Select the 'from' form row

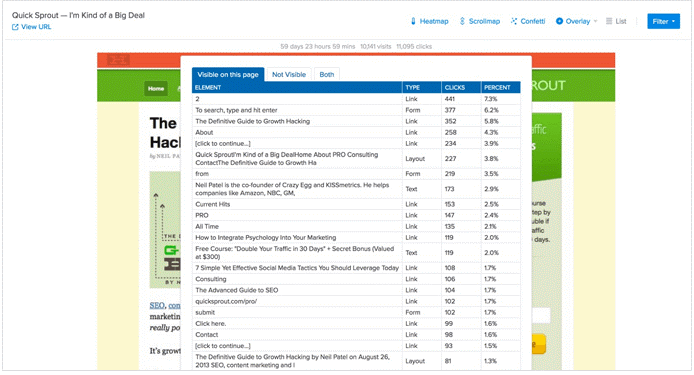356,174
